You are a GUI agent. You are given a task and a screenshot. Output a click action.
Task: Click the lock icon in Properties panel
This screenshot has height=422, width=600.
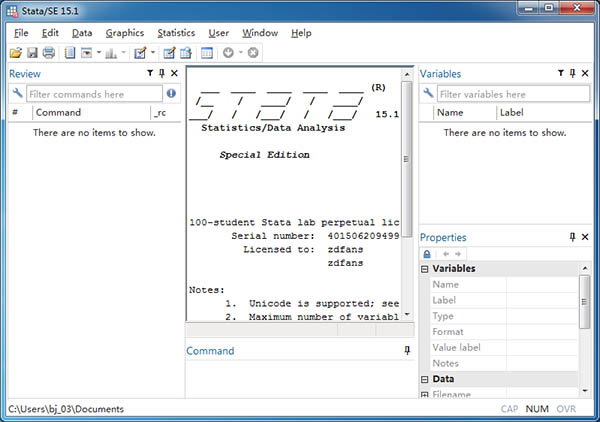click(x=427, y=254)
